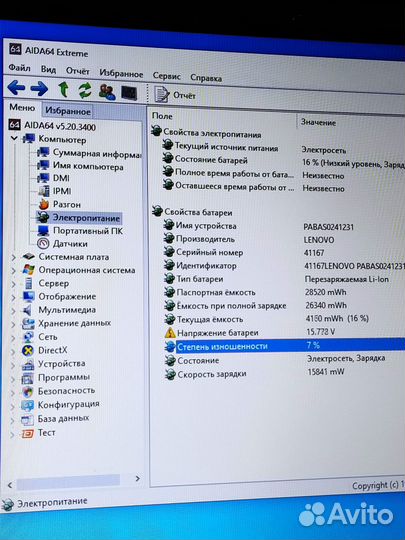Expand the DirectX node
This screenshot has width=405, height=540.
[13, 351]
